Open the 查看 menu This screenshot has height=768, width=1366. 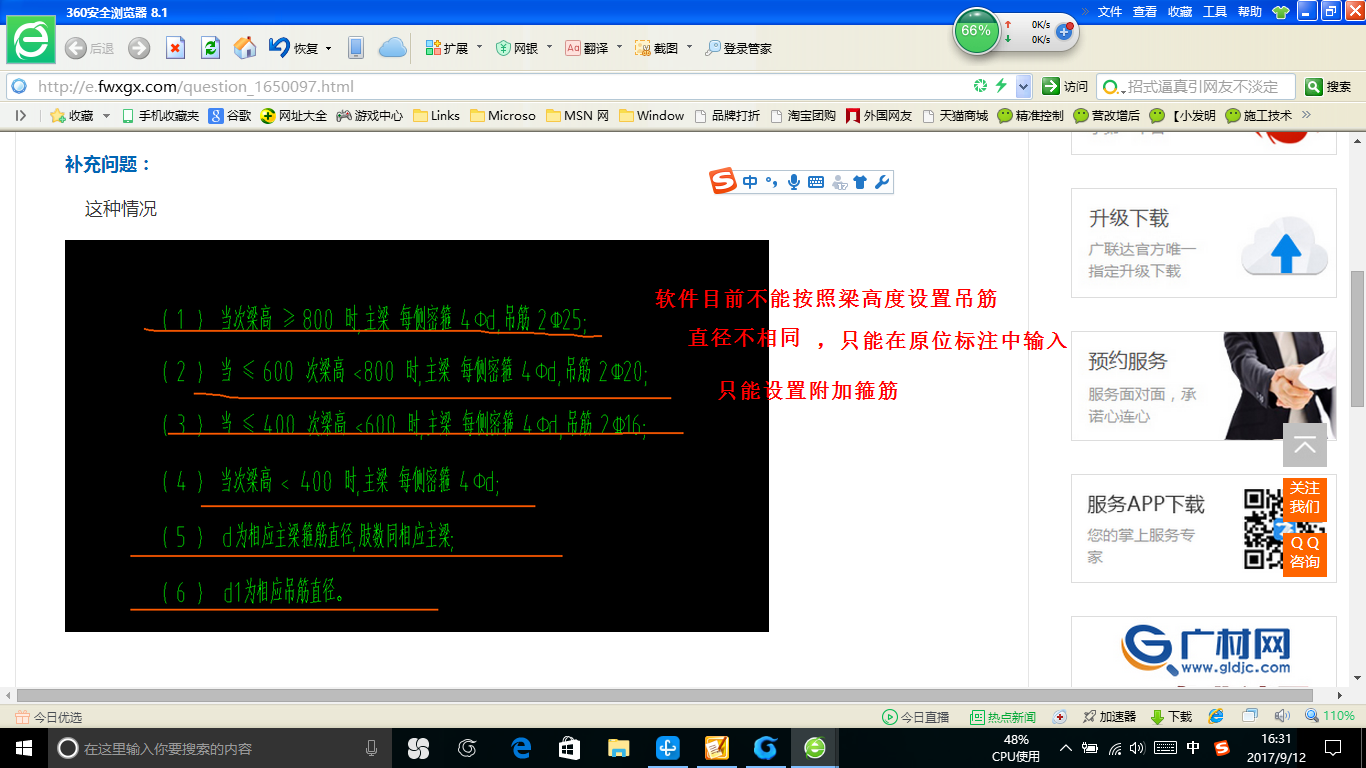coord(1145,12)
